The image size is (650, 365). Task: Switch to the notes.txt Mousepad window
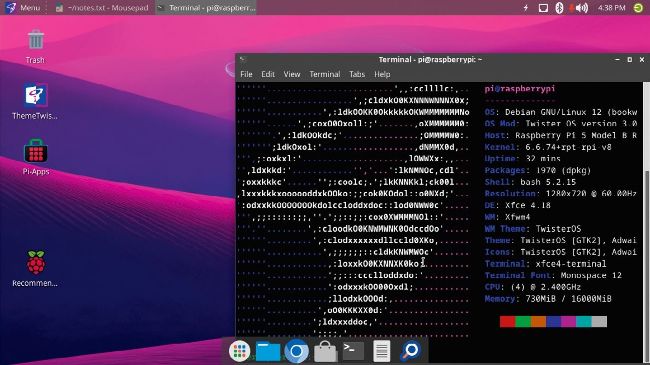[x=102, y=7]
